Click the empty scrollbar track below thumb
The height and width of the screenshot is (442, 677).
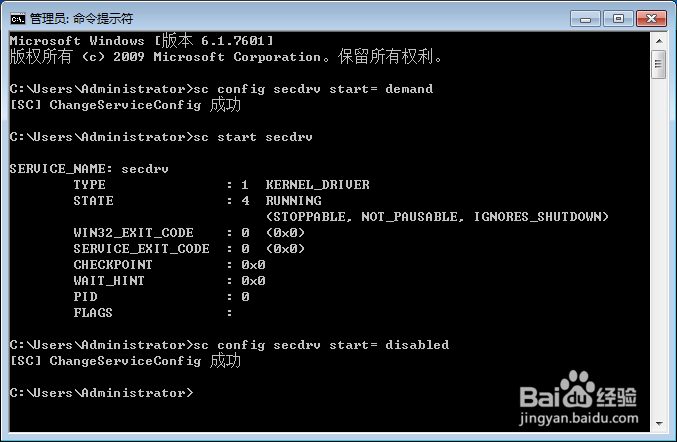[659, 246]
